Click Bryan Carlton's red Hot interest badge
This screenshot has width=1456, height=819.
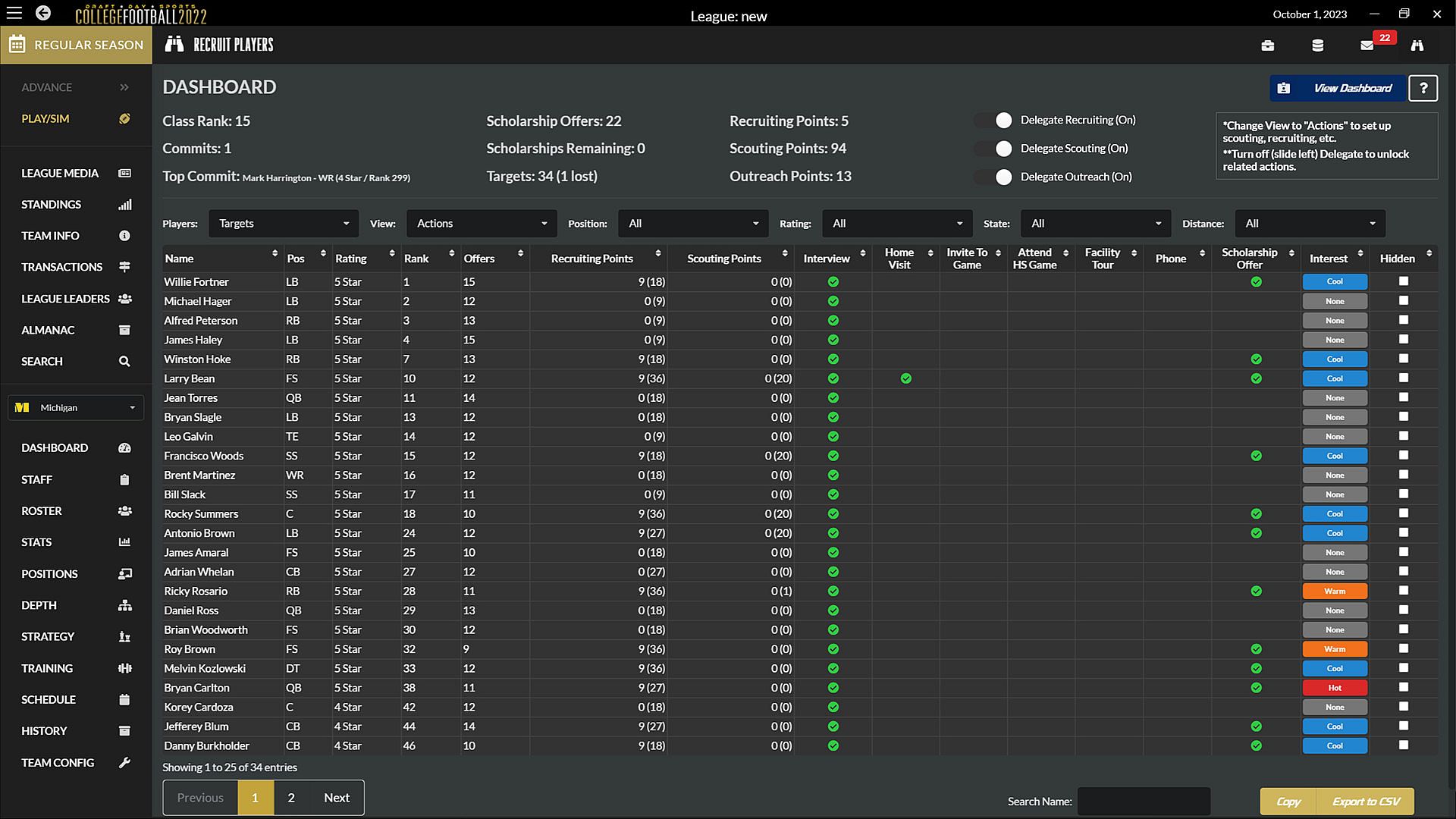tap(1334, 688)
